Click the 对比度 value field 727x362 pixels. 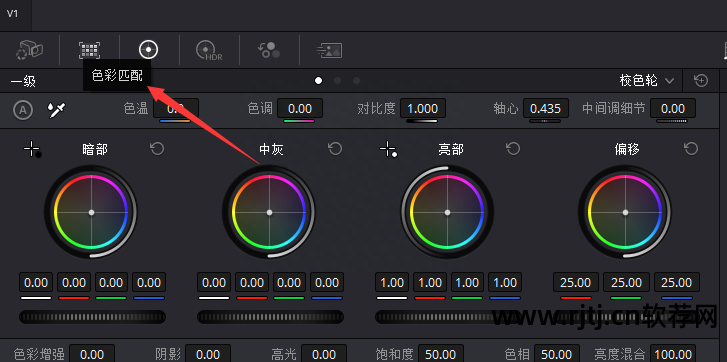(x=423, y=109)
